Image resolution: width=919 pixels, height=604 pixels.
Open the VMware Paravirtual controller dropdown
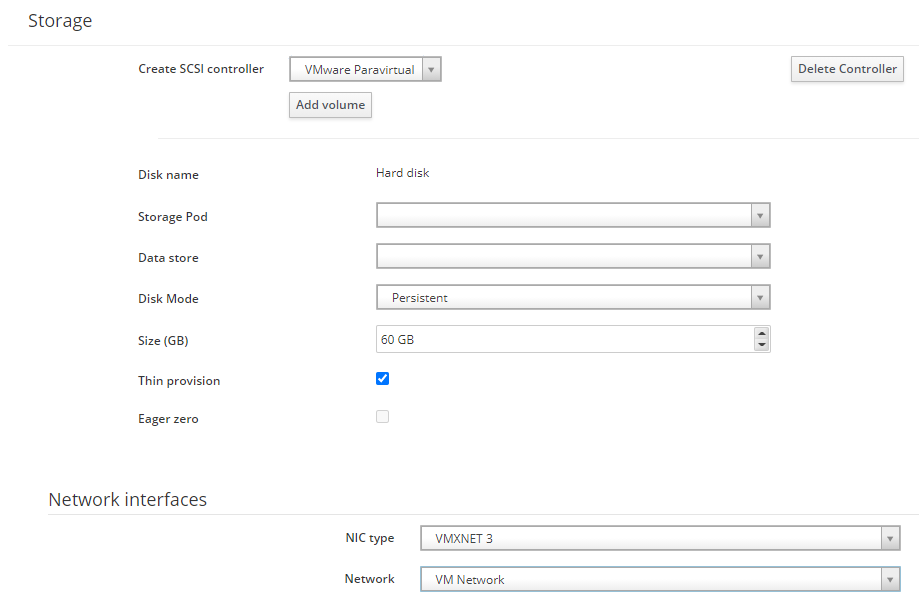click(365, 69)
